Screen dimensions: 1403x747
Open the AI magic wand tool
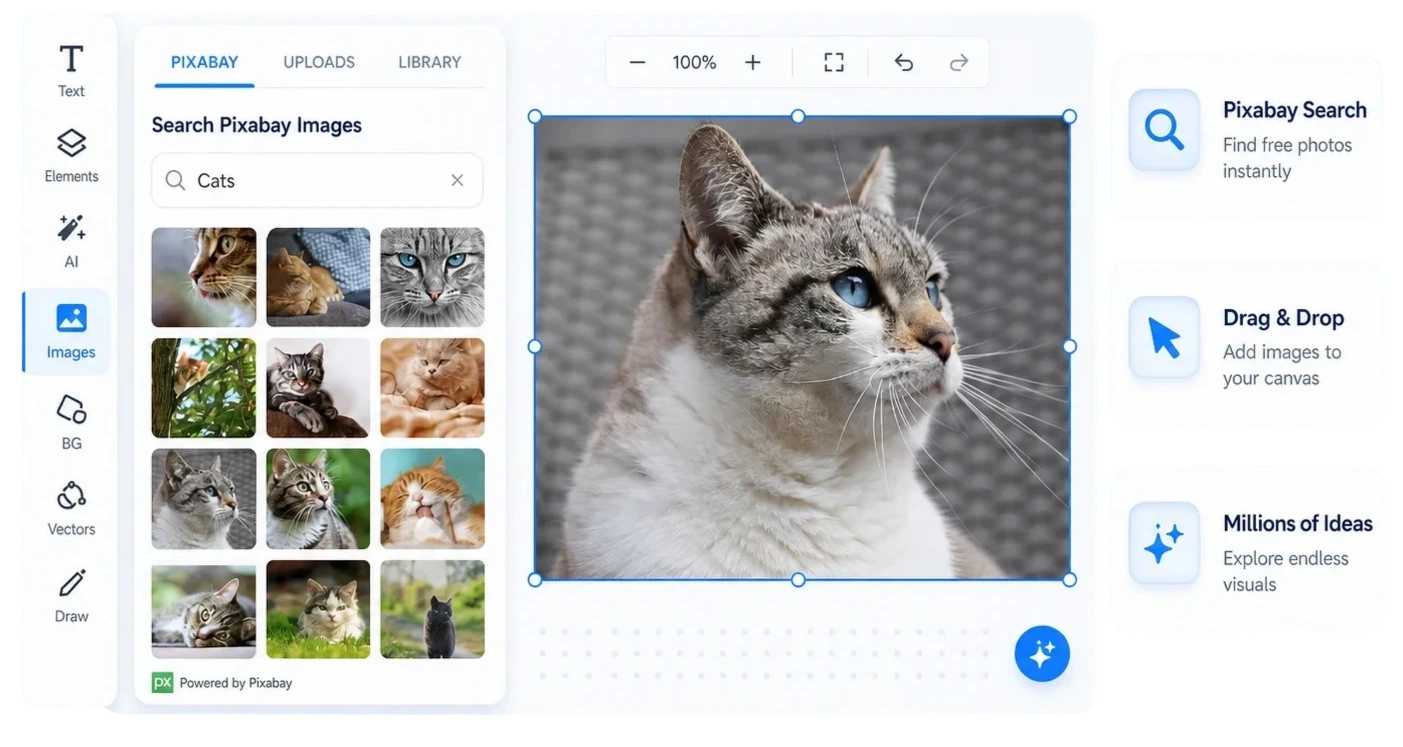[x=71, y=241]
